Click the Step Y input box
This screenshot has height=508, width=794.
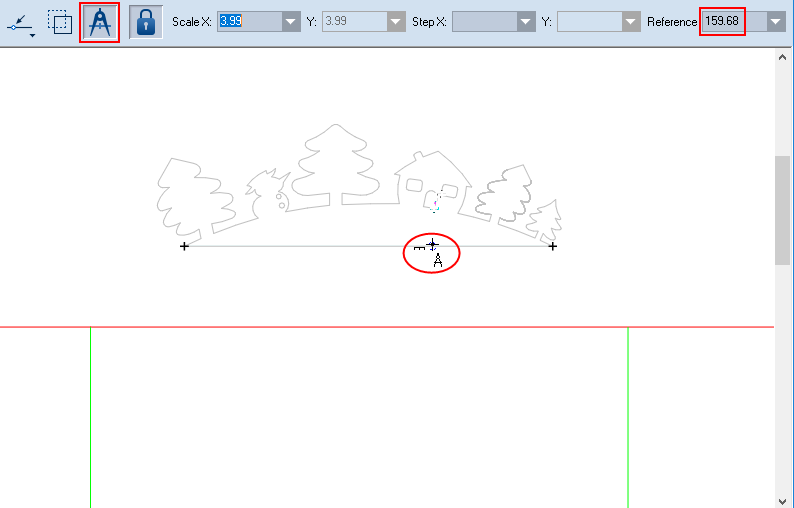pyautogui.click(x=586, y=21)
